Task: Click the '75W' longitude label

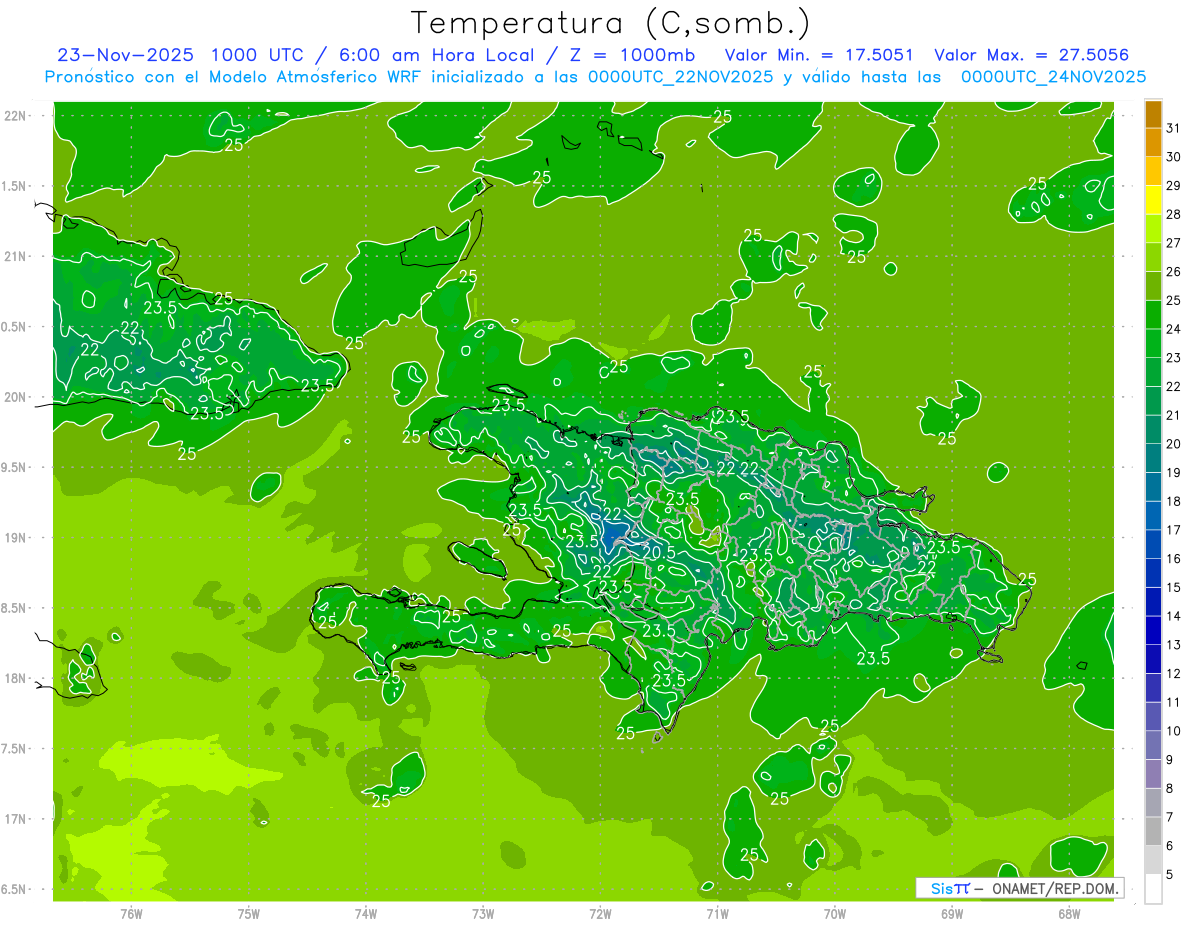Action: click(x=249, y=913)
